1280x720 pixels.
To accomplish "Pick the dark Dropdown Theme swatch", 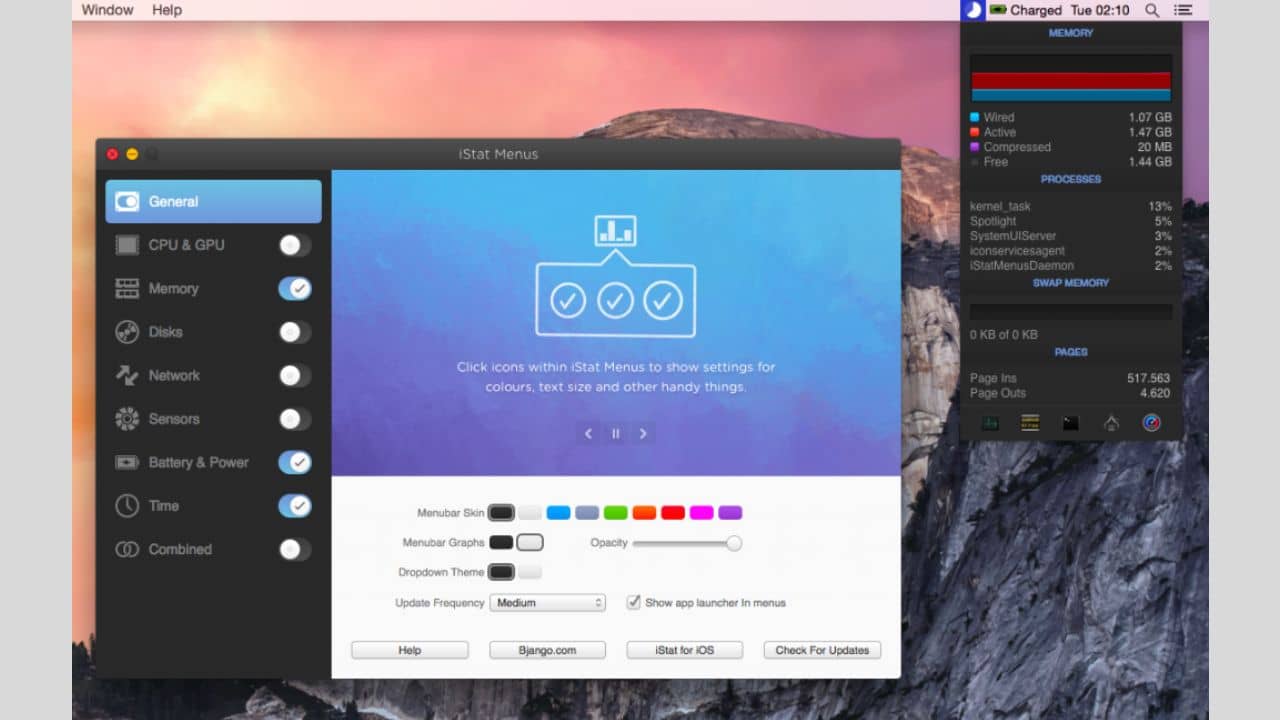I will tap(501, 573).
